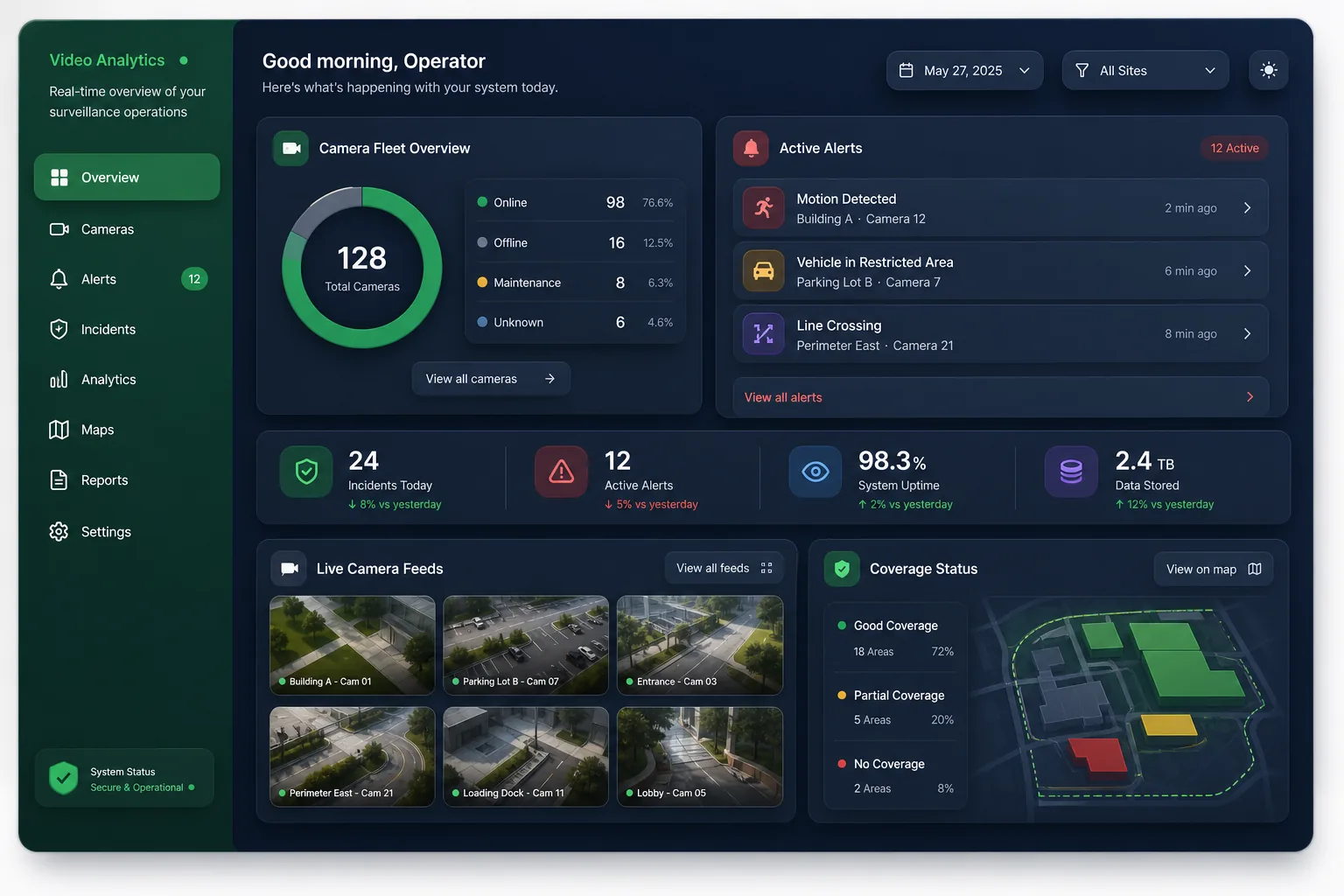Open Lobby - Cam 05 feed thumbnail

pos(700,757)
